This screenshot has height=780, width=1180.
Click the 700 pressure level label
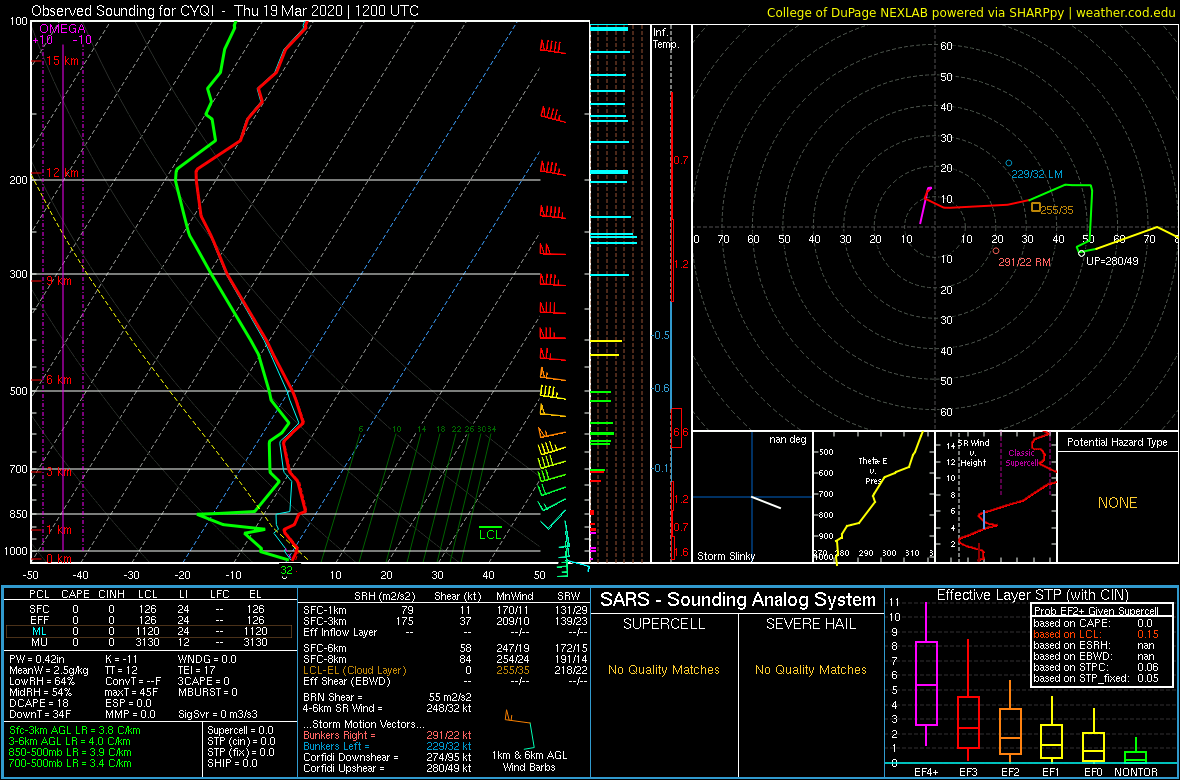click(x=17, y=469)
